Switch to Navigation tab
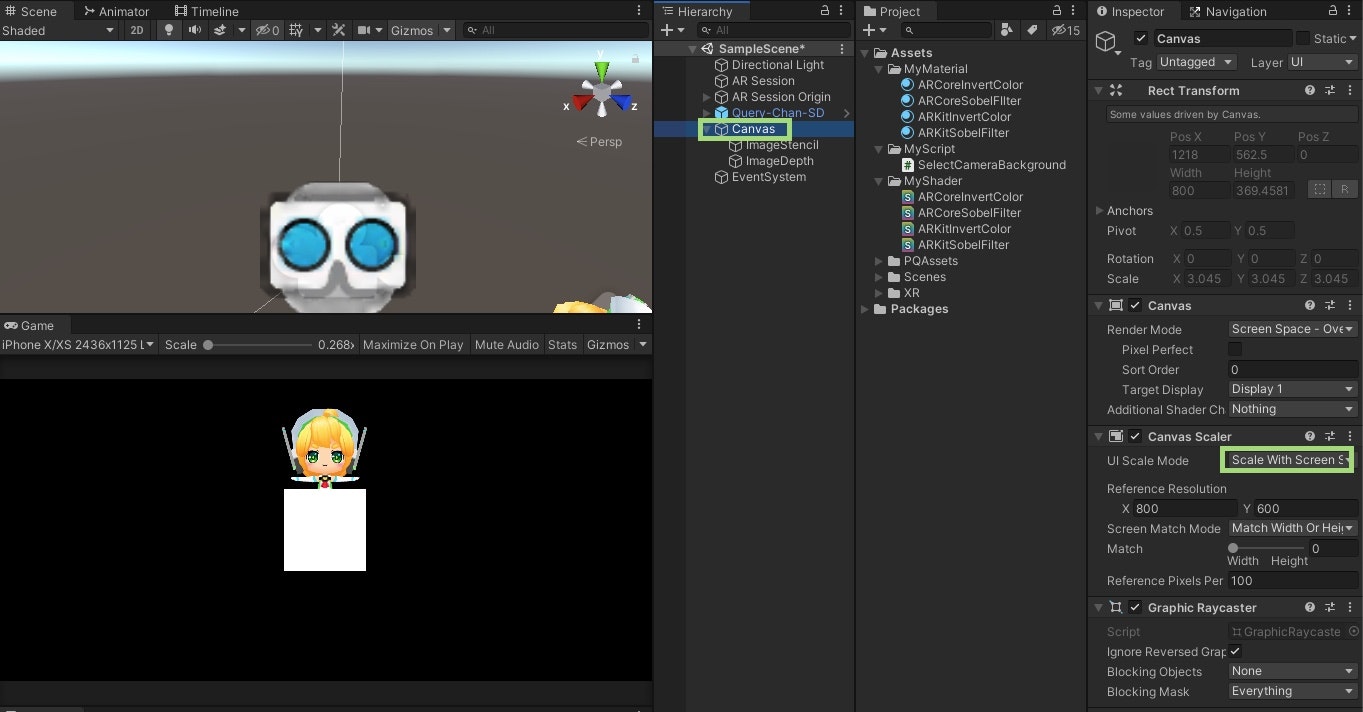Screen dimensions: 1363x712 [x=1228, y=11]
